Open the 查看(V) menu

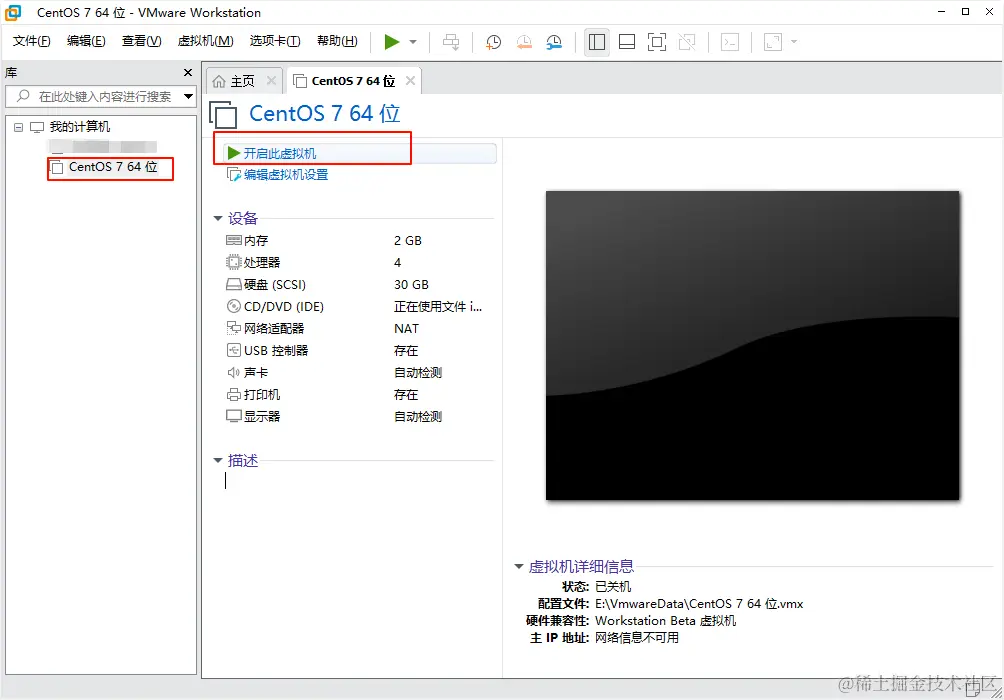(142, 41)
